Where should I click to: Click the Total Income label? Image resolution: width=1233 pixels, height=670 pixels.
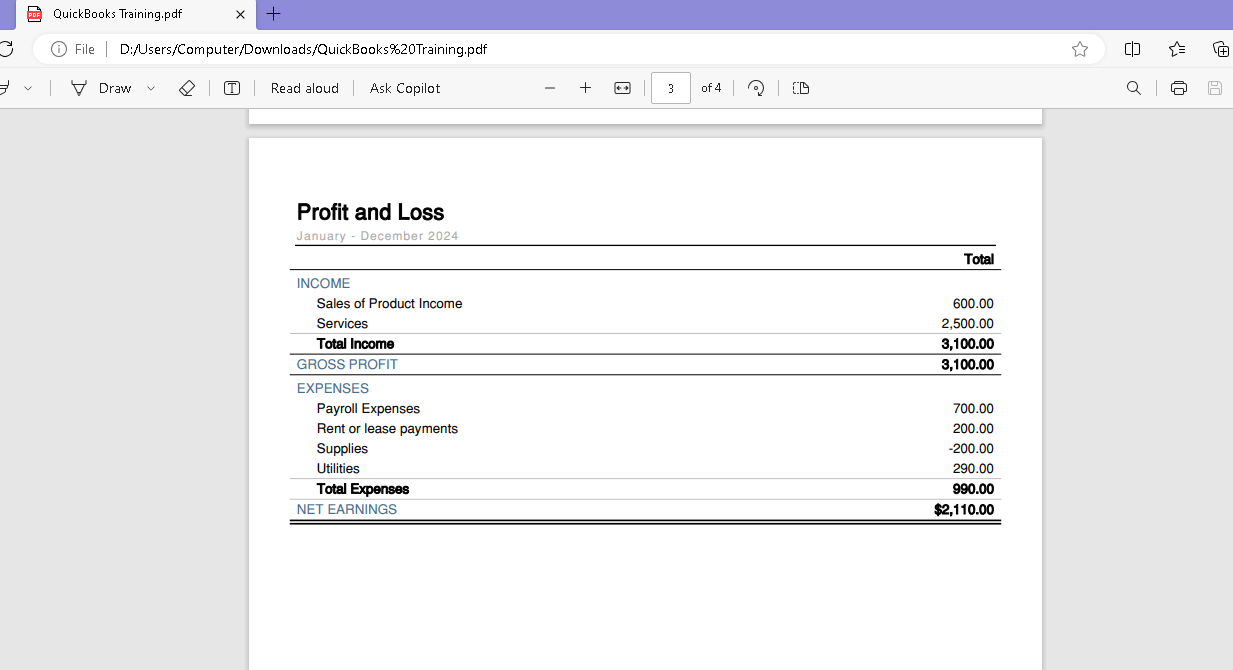355,344
